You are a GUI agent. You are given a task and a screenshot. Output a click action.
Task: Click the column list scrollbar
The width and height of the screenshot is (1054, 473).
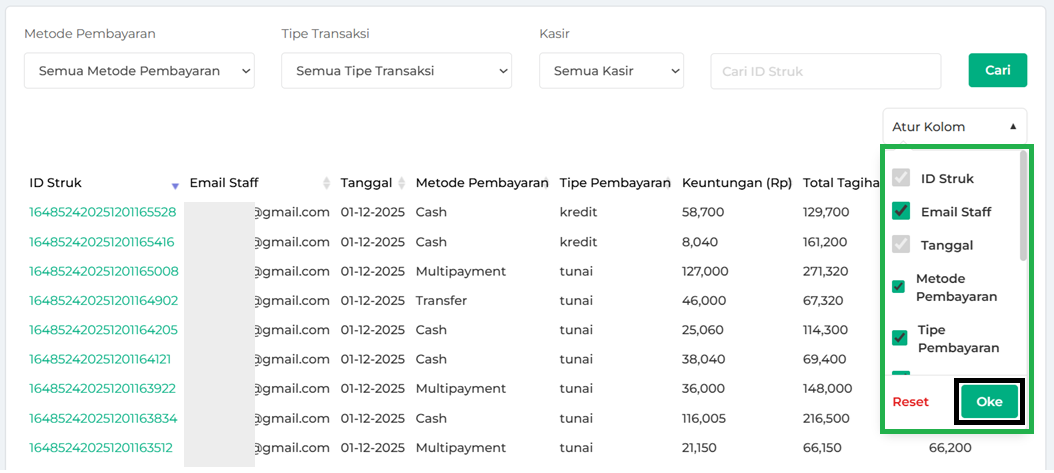[1022, 206]
